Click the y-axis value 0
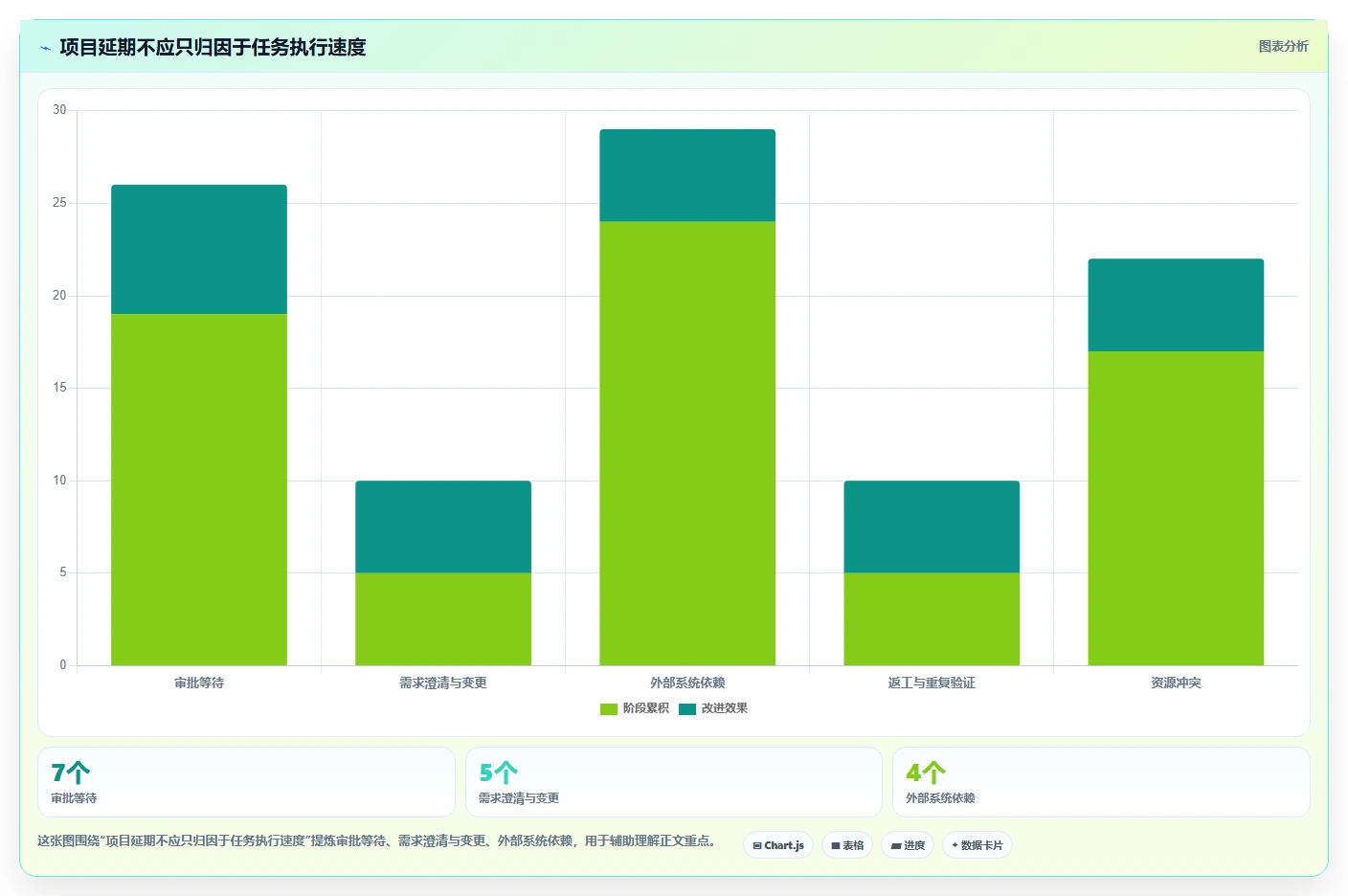This screenshot has width=1348, height=896. click(x=63, y=665)
